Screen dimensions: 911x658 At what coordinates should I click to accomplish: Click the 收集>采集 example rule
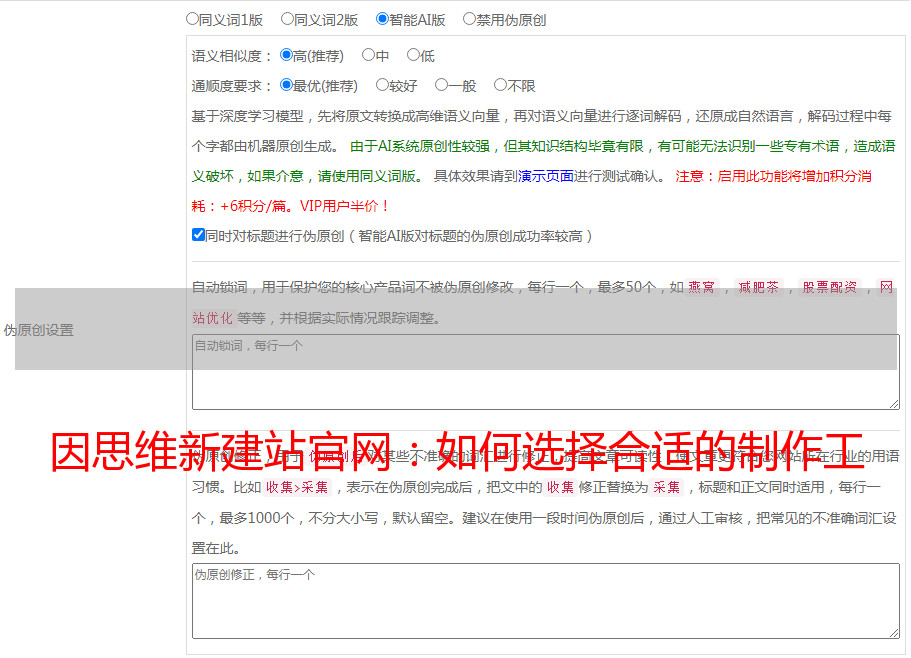pyautogui.click(x=297, y=487)
